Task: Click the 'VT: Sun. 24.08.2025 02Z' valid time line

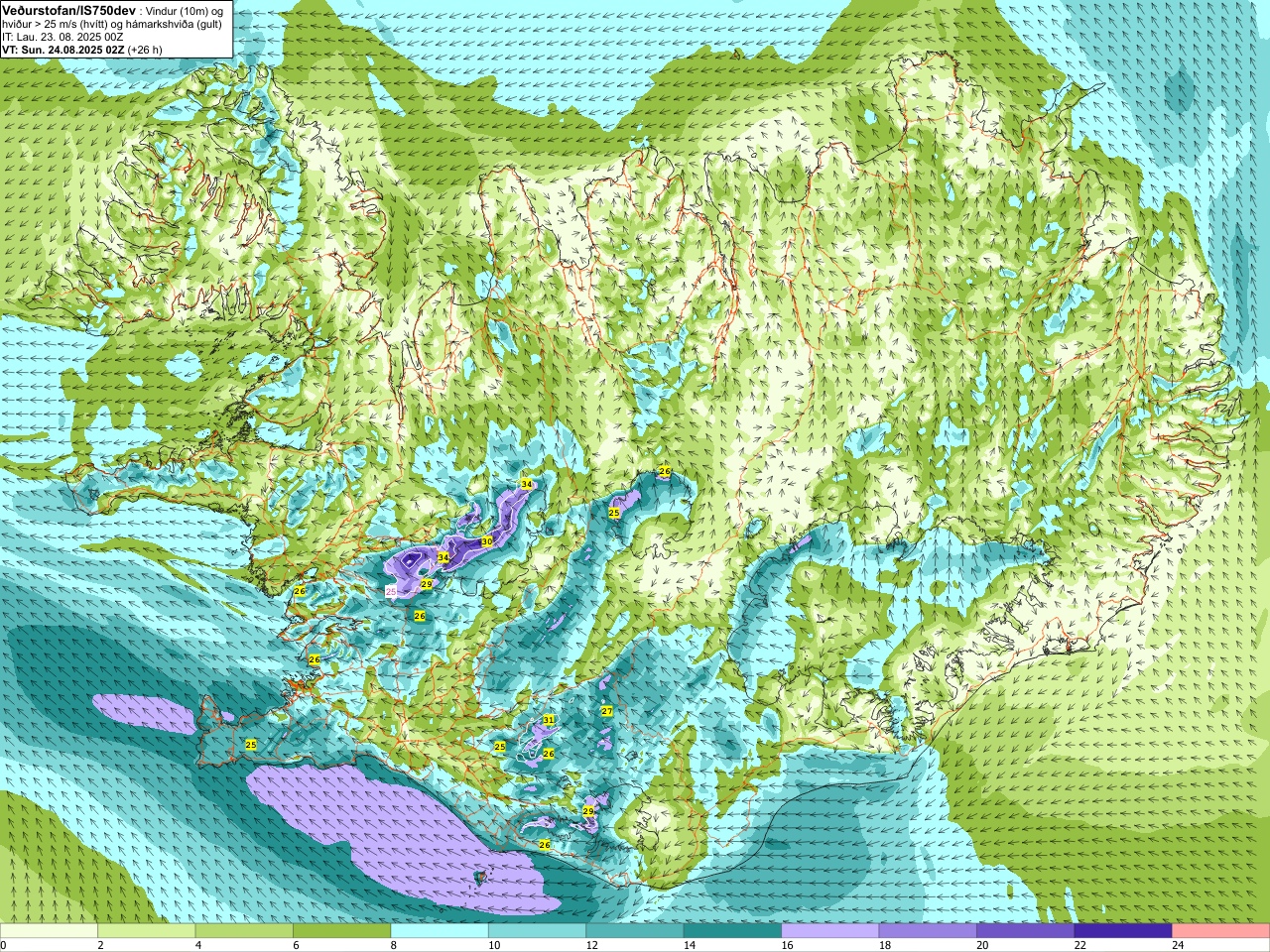Action: tap(63, 50)
